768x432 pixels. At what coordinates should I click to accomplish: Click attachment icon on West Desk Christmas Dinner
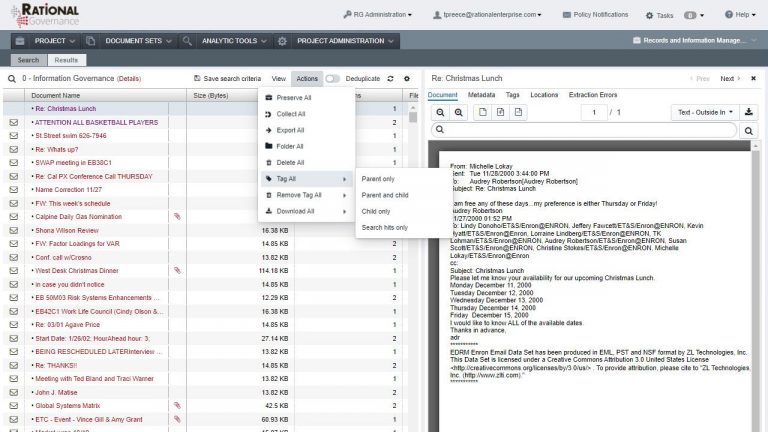177,270
